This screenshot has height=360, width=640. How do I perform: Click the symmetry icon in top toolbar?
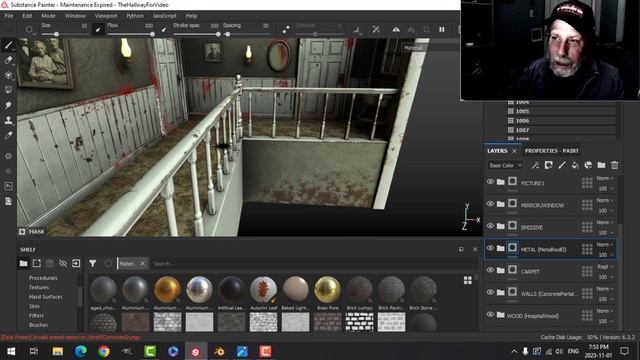pos(376,29)
